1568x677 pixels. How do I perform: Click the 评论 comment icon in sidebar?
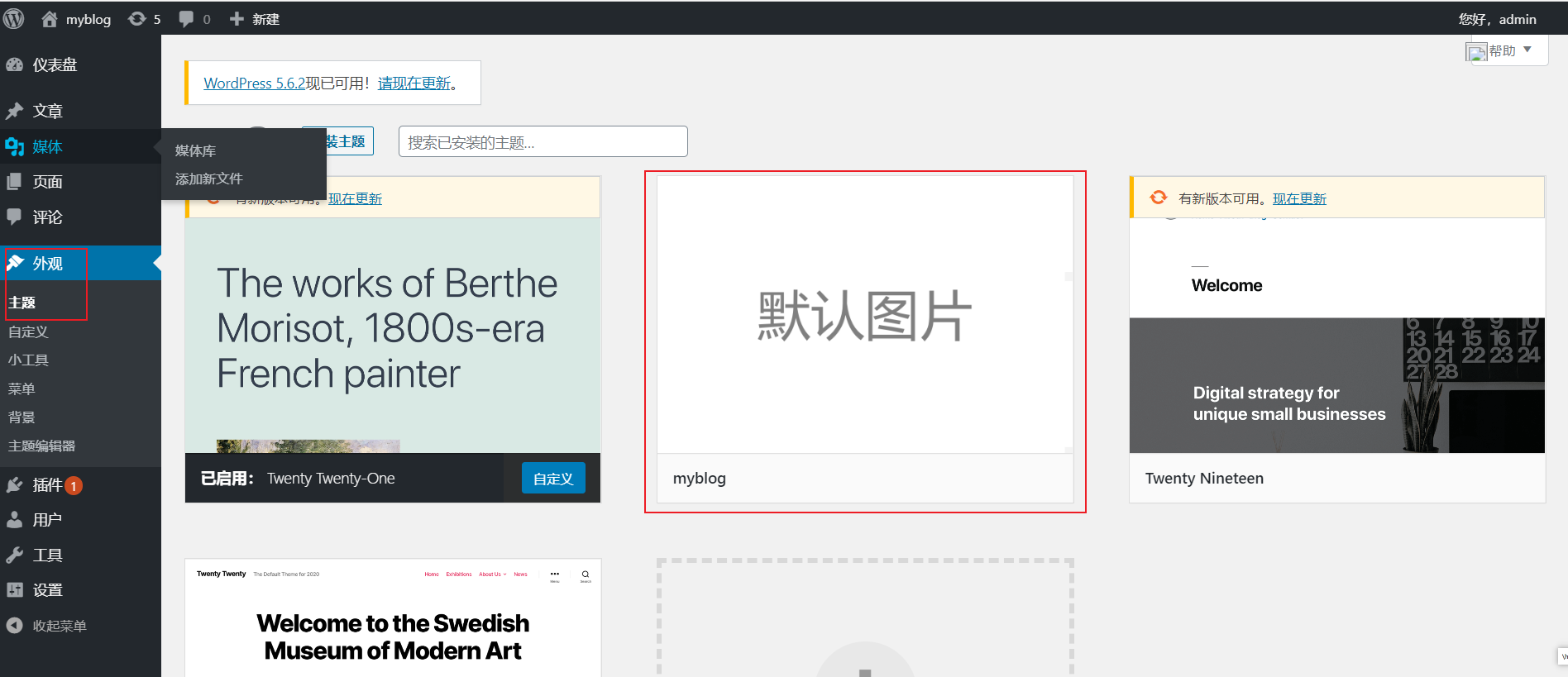pos(14,217)
